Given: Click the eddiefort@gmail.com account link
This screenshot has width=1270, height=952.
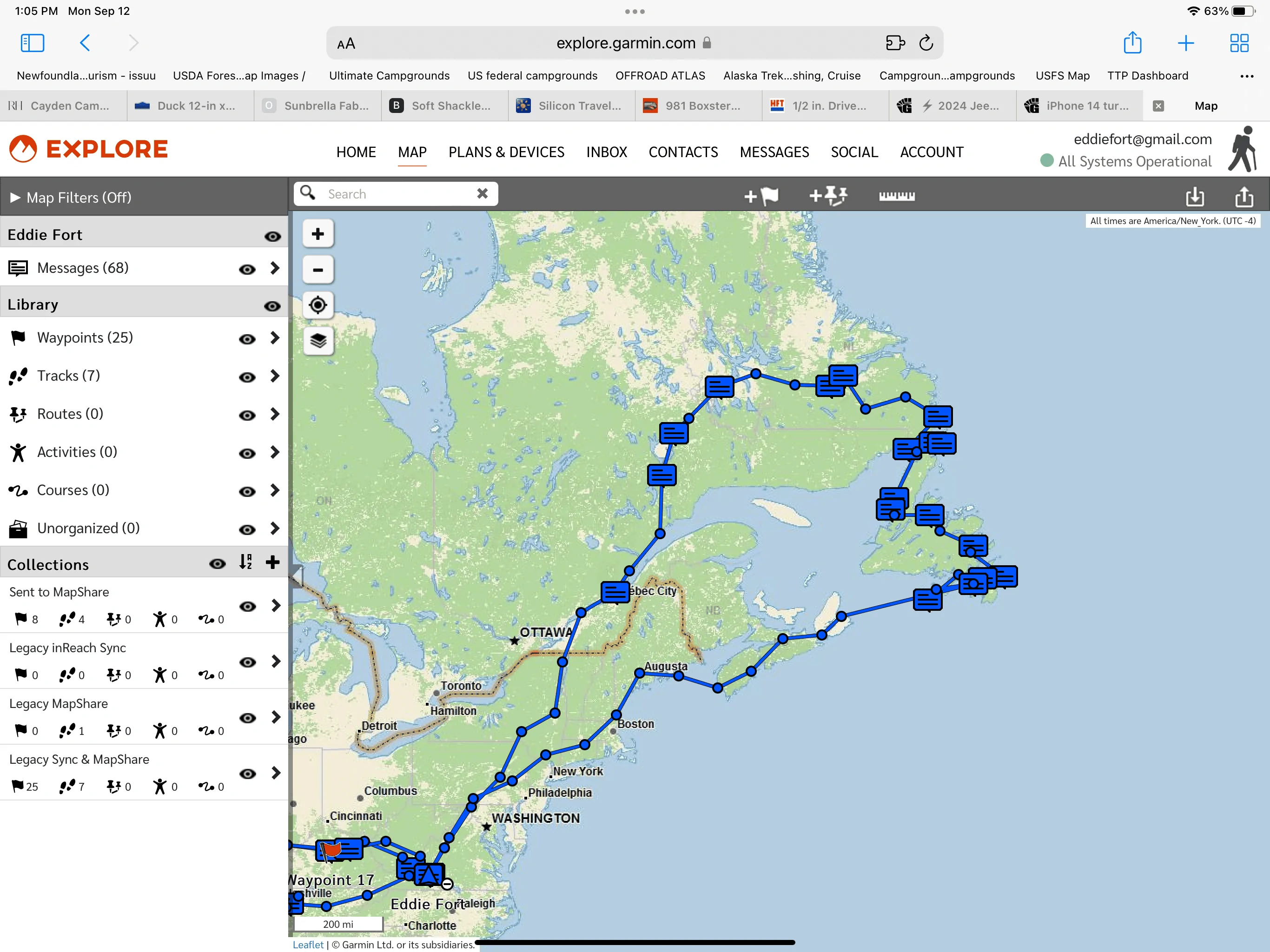Looking at the screenshot, I should tap(1143, 139).
